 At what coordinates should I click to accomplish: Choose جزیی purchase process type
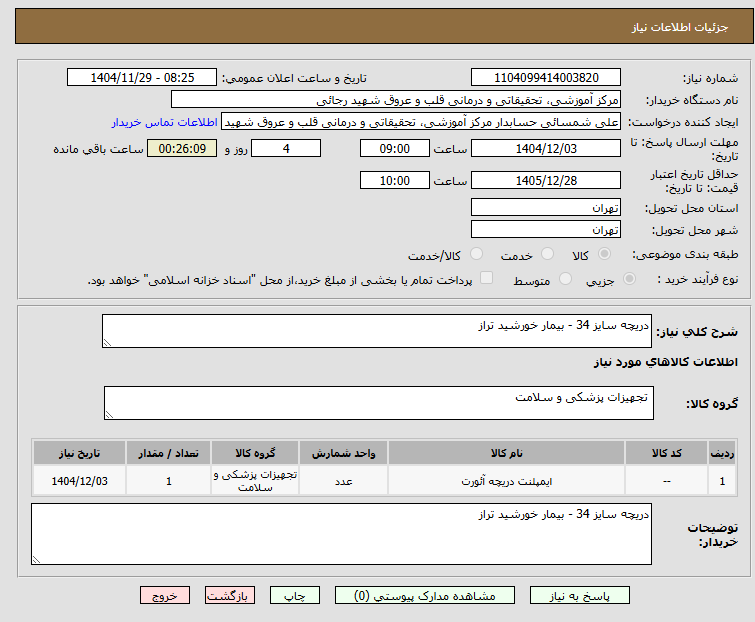629,279
